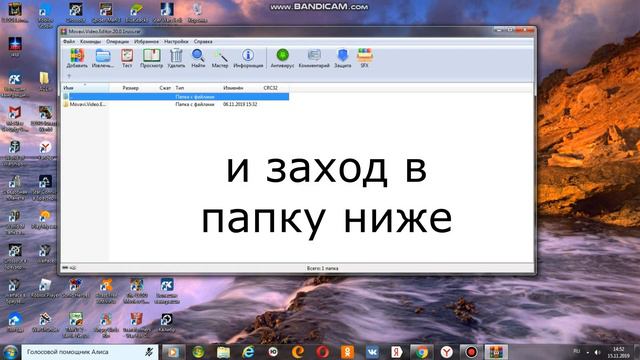
Task: Open Odnoklassniki orange taskbar icon
Action: click(347, 352)
